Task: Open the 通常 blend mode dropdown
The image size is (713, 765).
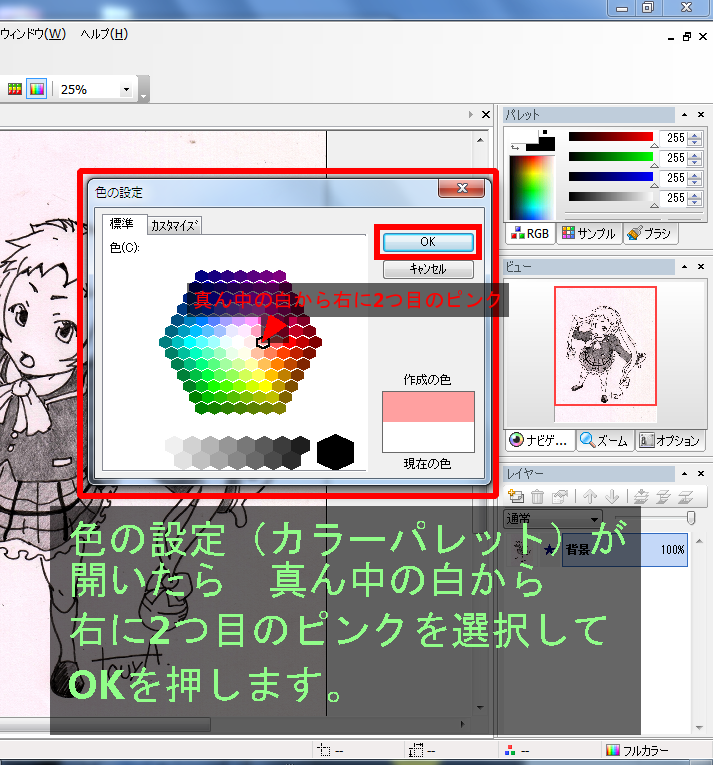Action: (x=595, y=519)
